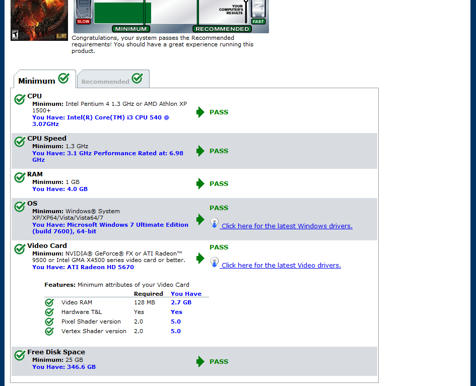
Task: Click 'Minimum: 25 GB' disk requirement text
Action: [x=58, y=360]
